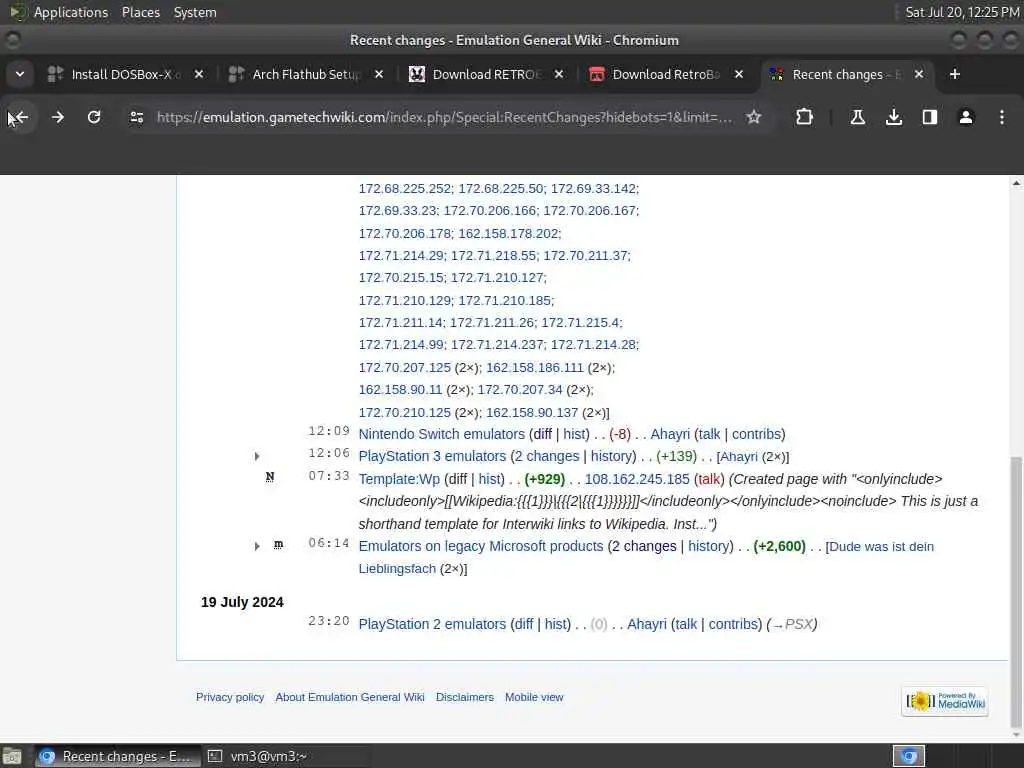Open the Downloads tray icon
The width and height of the screenshot is (1024, 768).
(x=894, y=118)
